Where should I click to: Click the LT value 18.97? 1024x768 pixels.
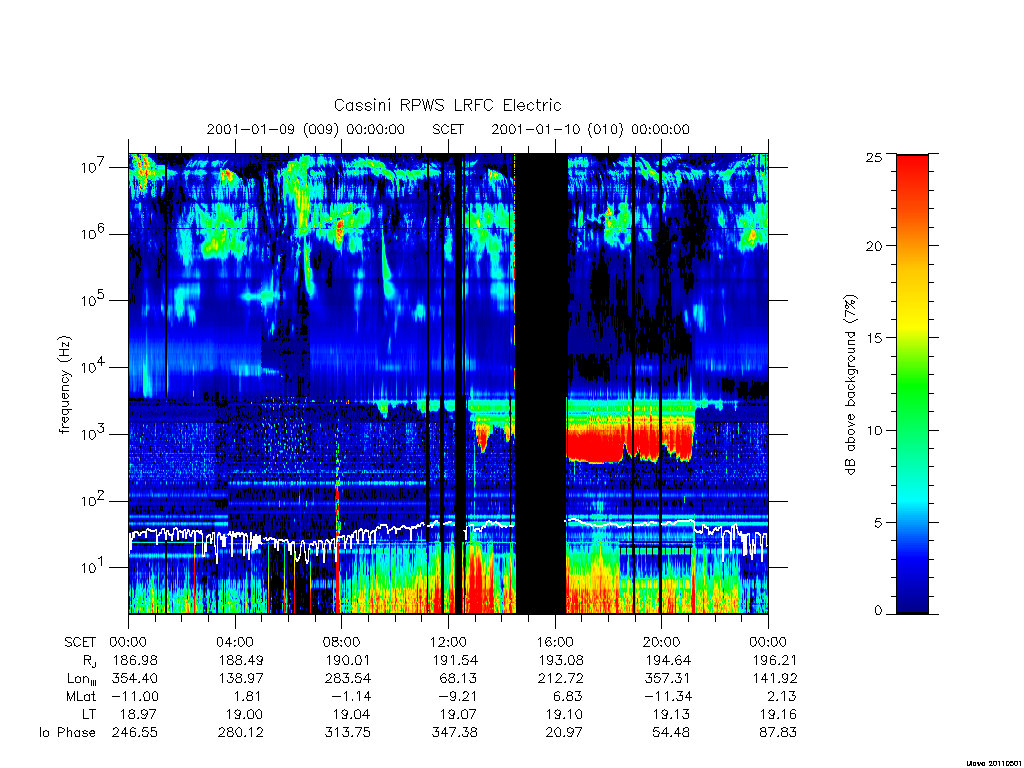(x=138, y=714)
